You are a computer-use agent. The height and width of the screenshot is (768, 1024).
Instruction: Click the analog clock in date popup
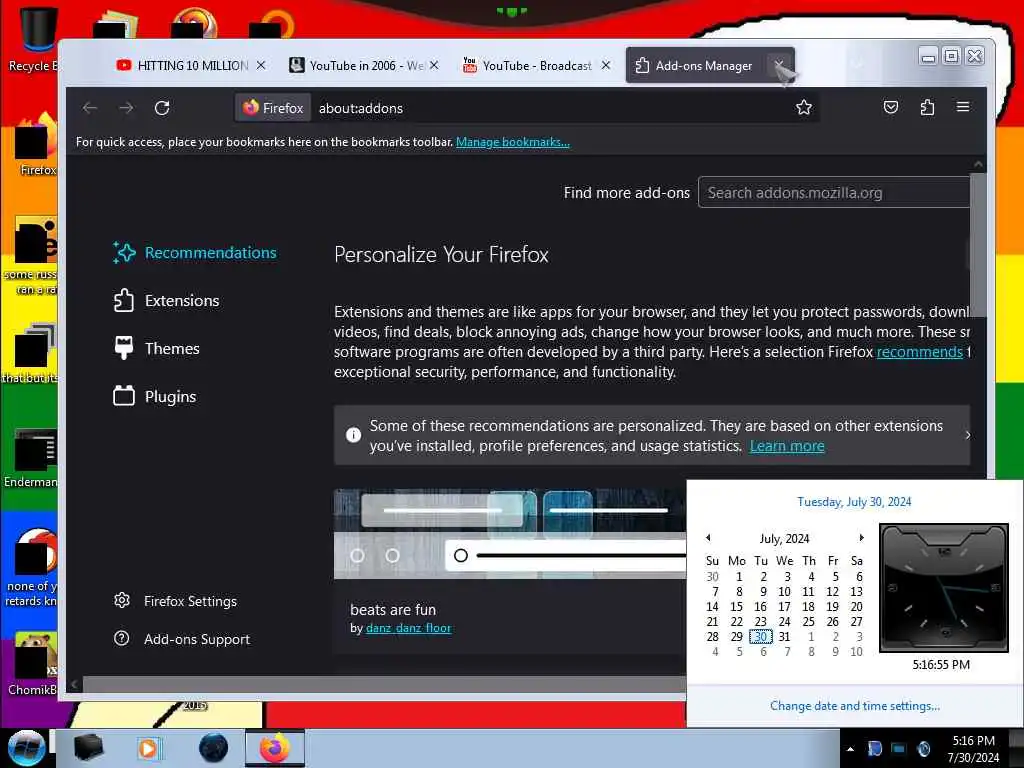point(944,588)
